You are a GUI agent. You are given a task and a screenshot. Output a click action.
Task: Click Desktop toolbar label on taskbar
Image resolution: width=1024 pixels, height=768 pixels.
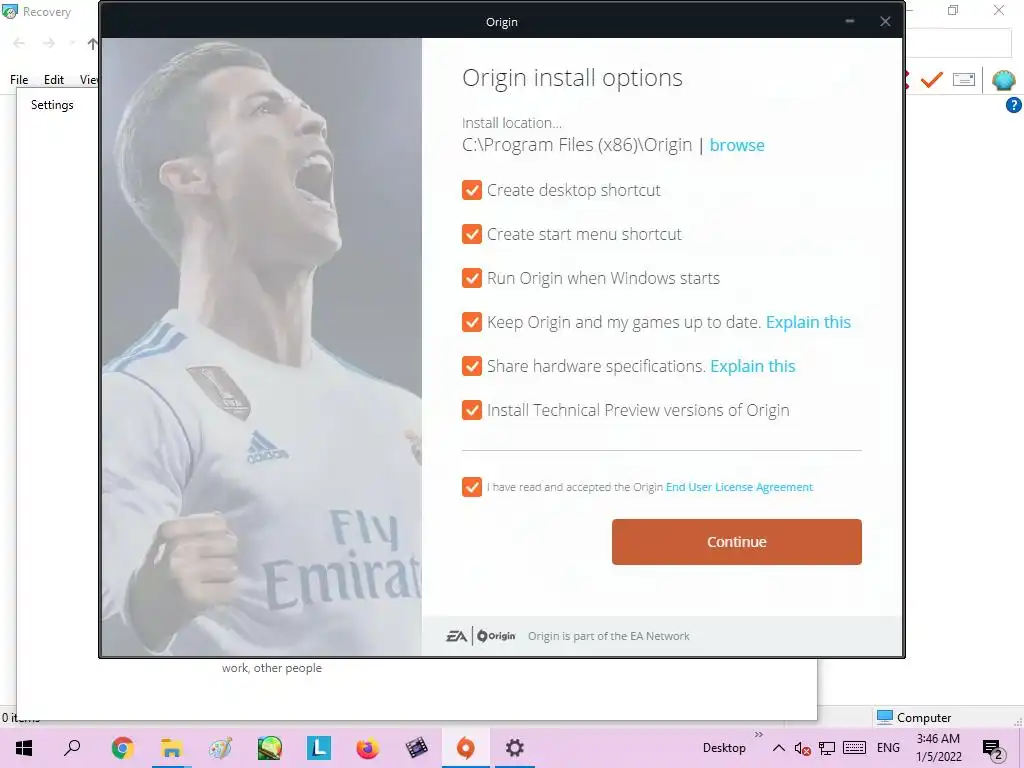tap(724, 748)
